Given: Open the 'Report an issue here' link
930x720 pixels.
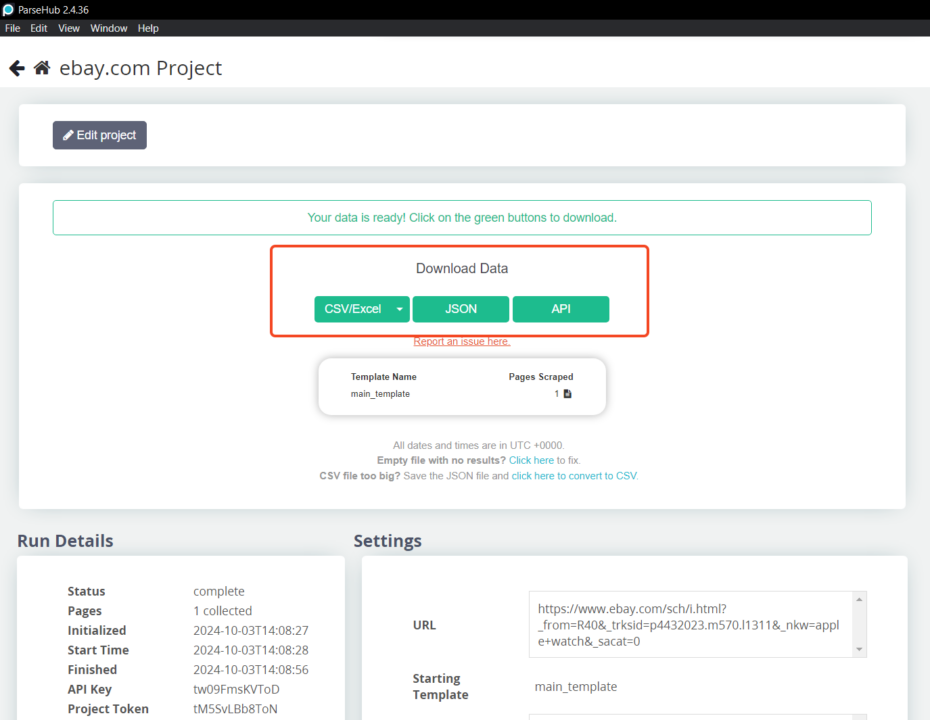Looking at the screenshot, I should (462, 341).
